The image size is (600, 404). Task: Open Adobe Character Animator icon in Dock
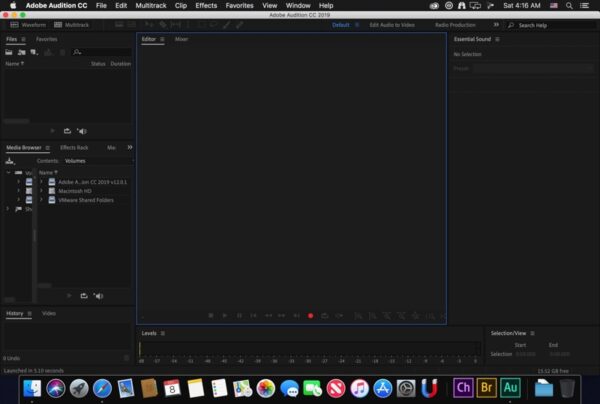pyautogui.click(x=463, y=388)
